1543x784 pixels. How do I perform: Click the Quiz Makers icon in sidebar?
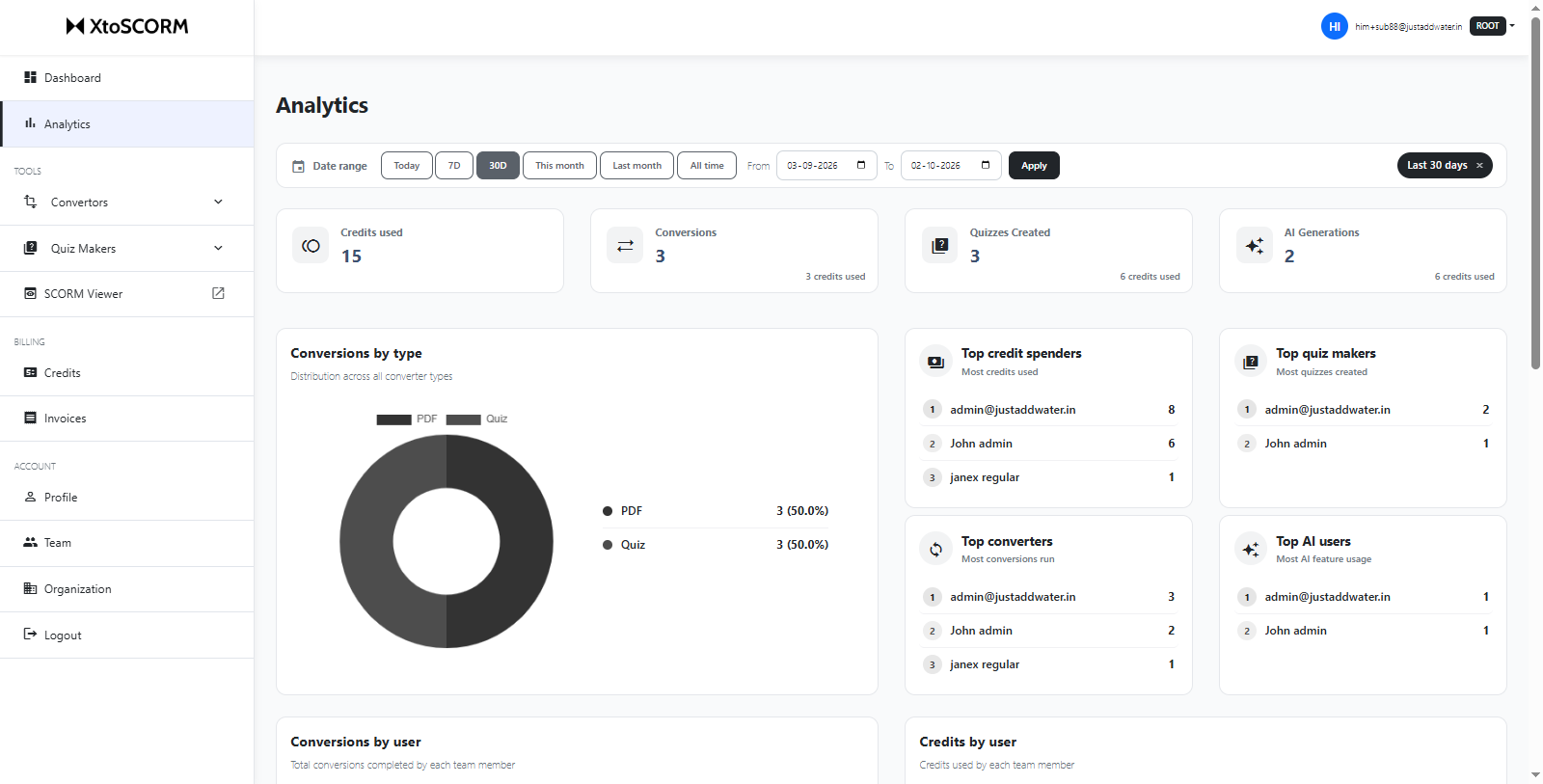[x=30, y=248]
